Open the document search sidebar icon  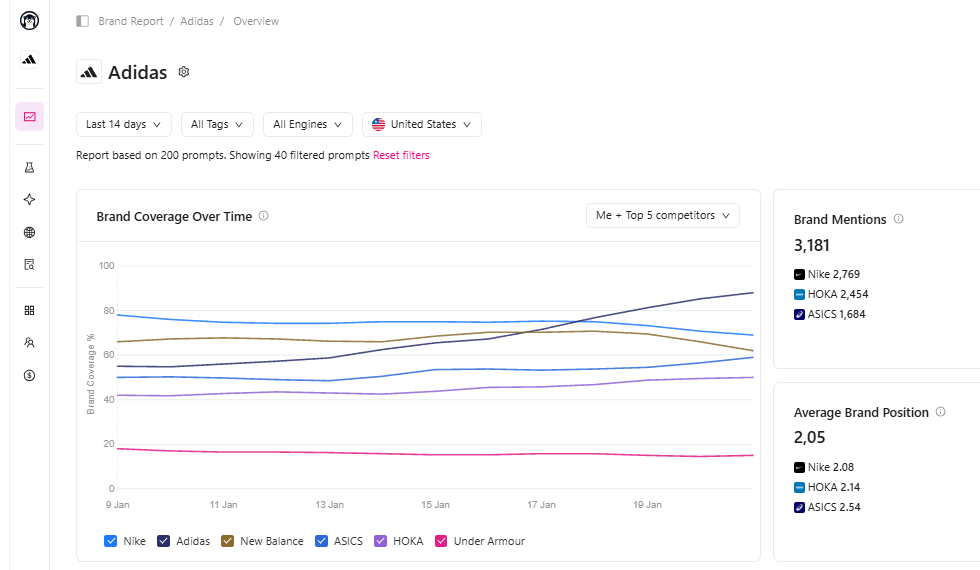(x=29, y=265)
